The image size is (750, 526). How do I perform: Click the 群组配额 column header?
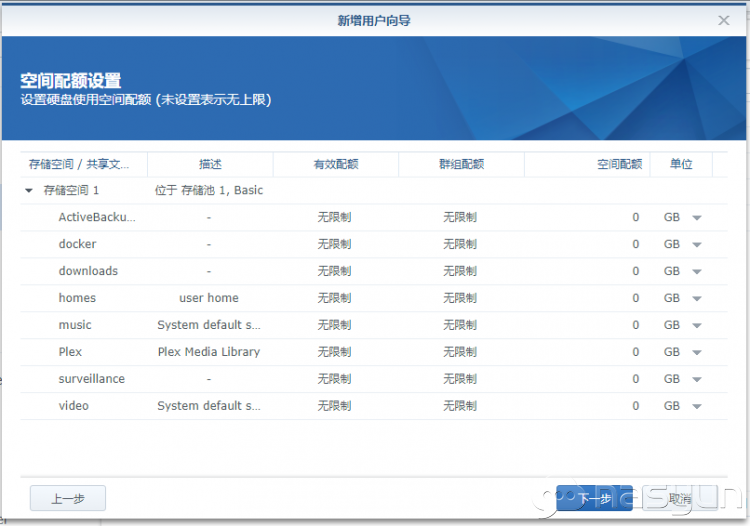pos(462,164)
